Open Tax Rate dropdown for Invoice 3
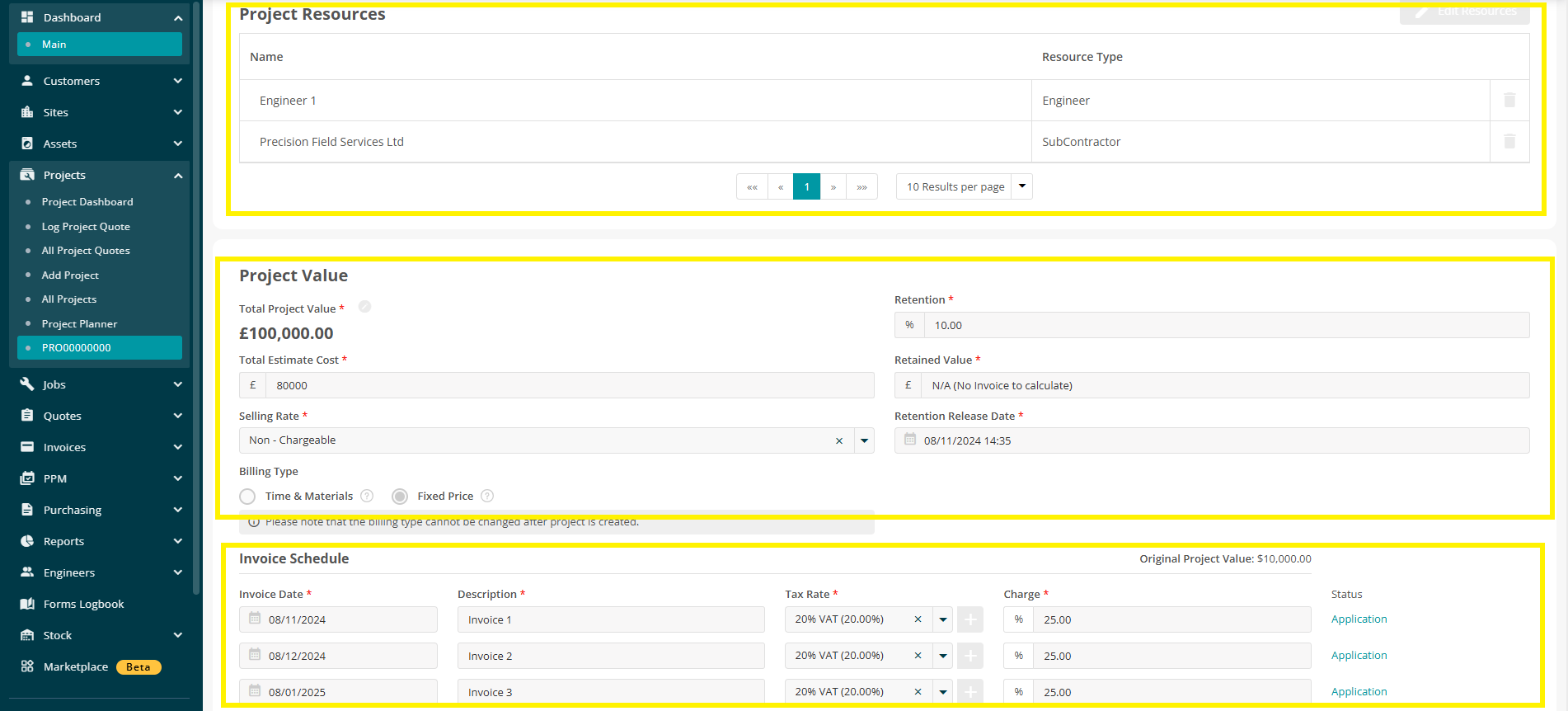The width and height of the screenshot is (1568, 711). [943, 692]
